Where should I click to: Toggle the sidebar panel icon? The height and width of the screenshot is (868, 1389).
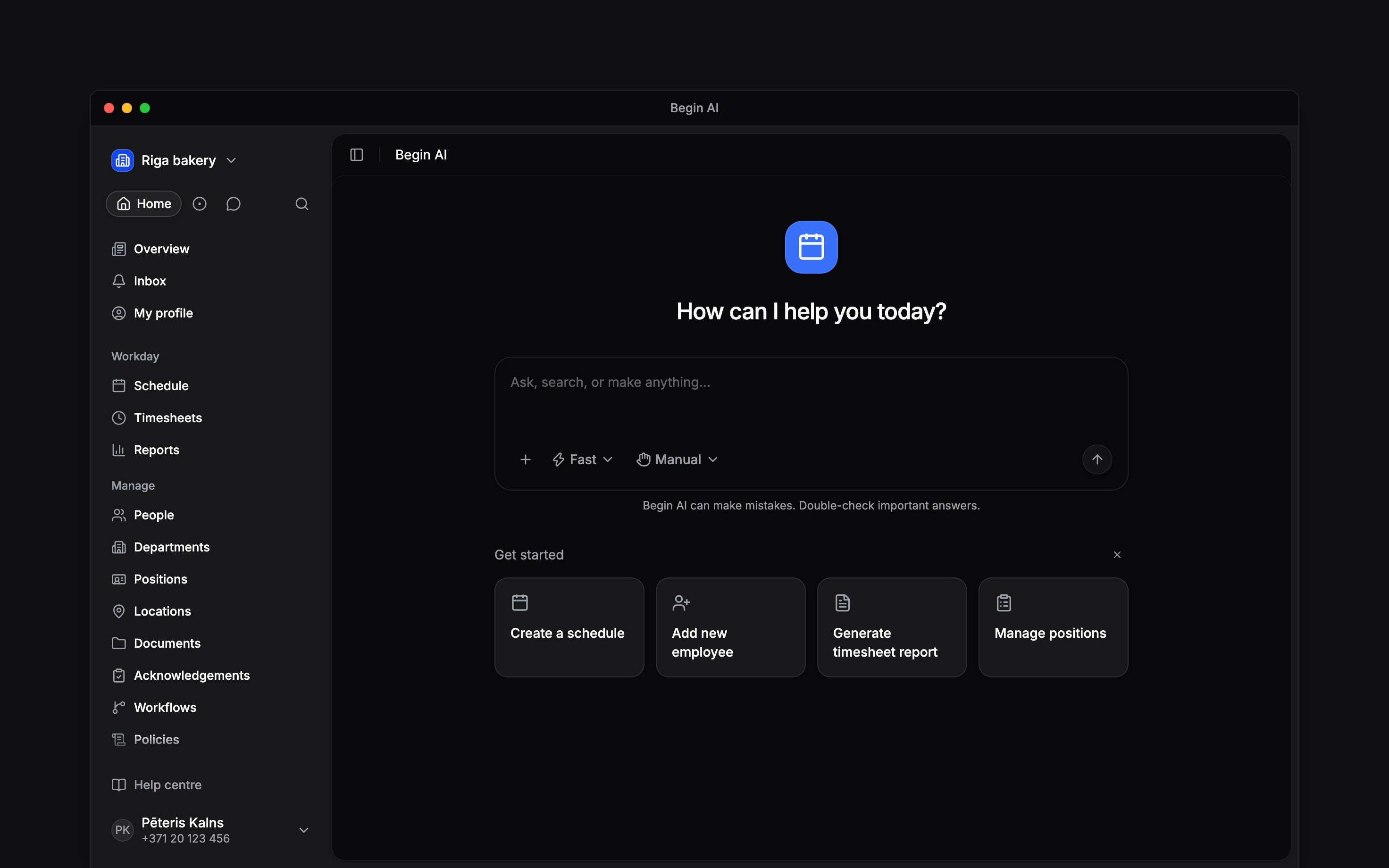[x=356, y=155]
